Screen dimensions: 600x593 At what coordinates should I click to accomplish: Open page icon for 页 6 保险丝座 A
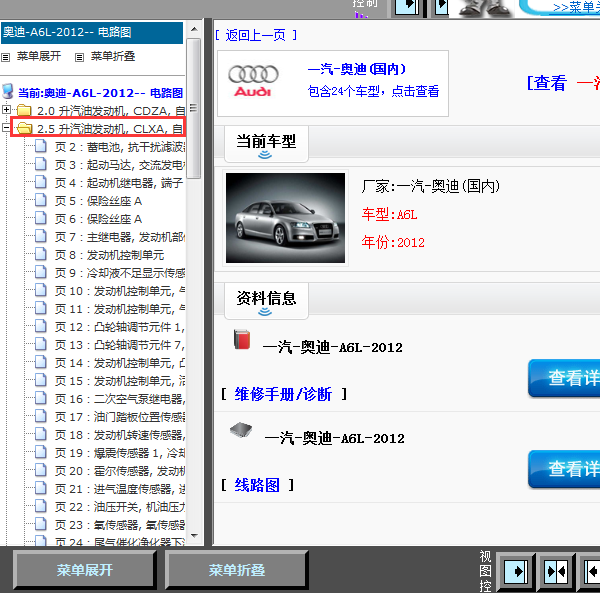pos(41,218)
